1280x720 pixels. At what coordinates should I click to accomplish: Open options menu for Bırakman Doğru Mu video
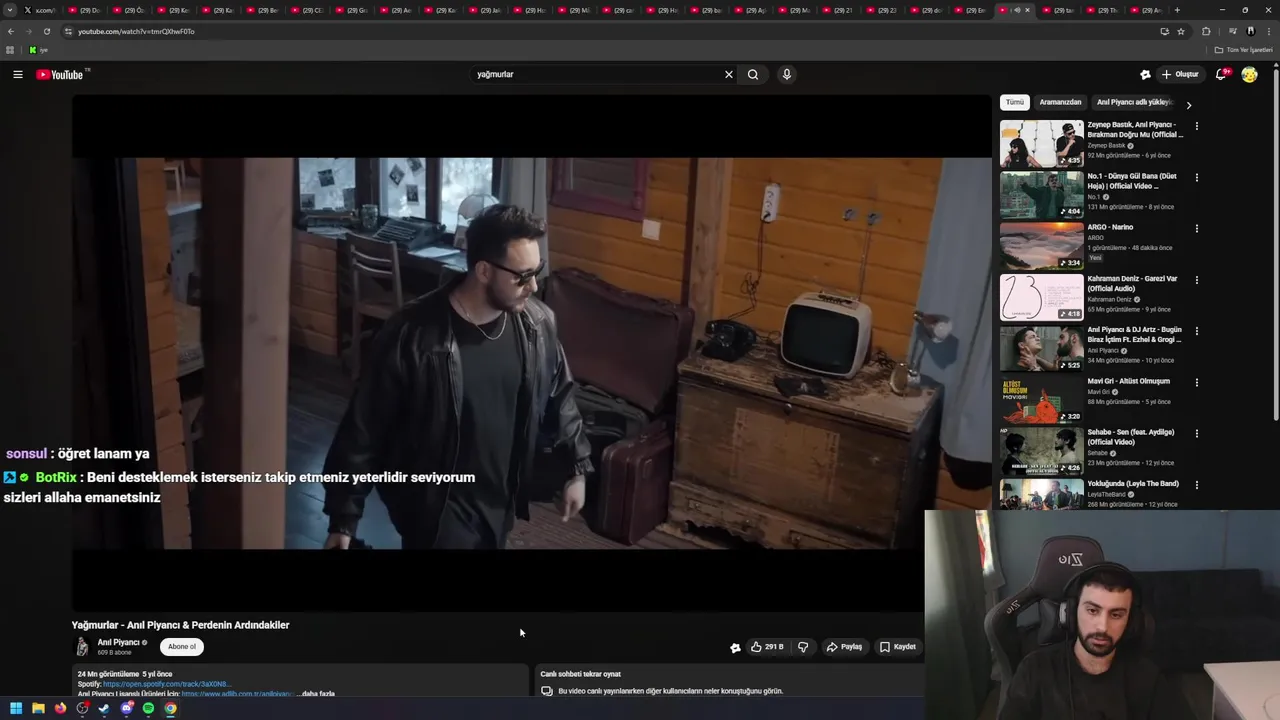click(1196, 126)
